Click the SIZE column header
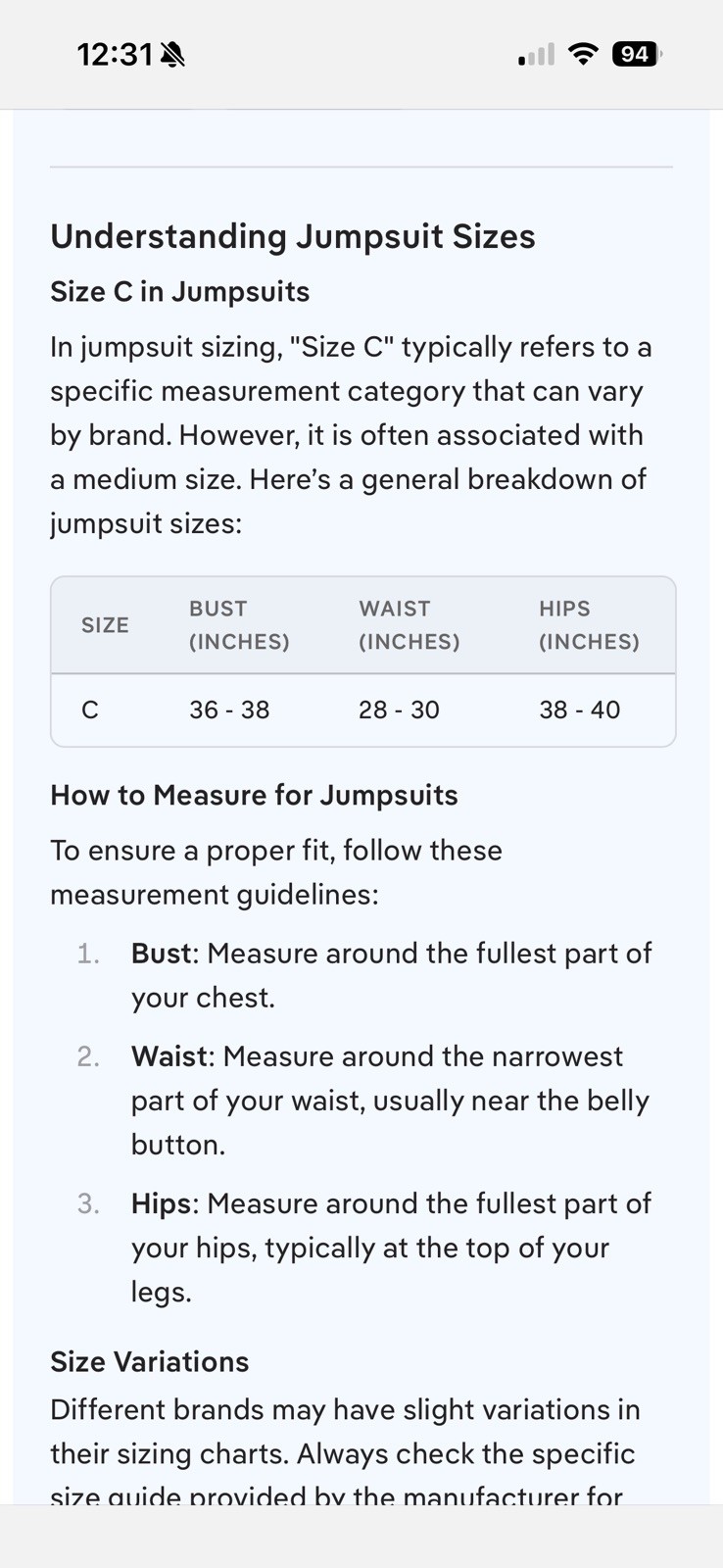The image size is (723, 1568). click(105, 625)
